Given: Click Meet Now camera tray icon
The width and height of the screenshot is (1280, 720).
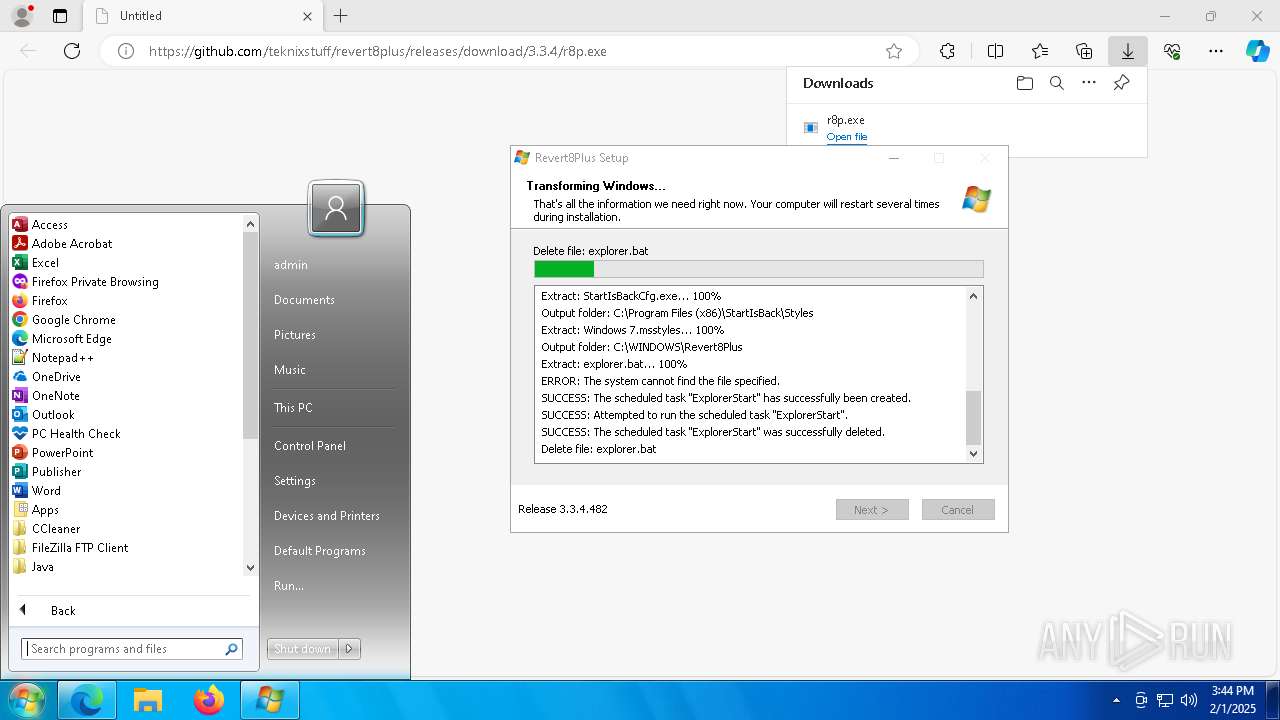Looking at the screenshot, I should [1141, 700].
